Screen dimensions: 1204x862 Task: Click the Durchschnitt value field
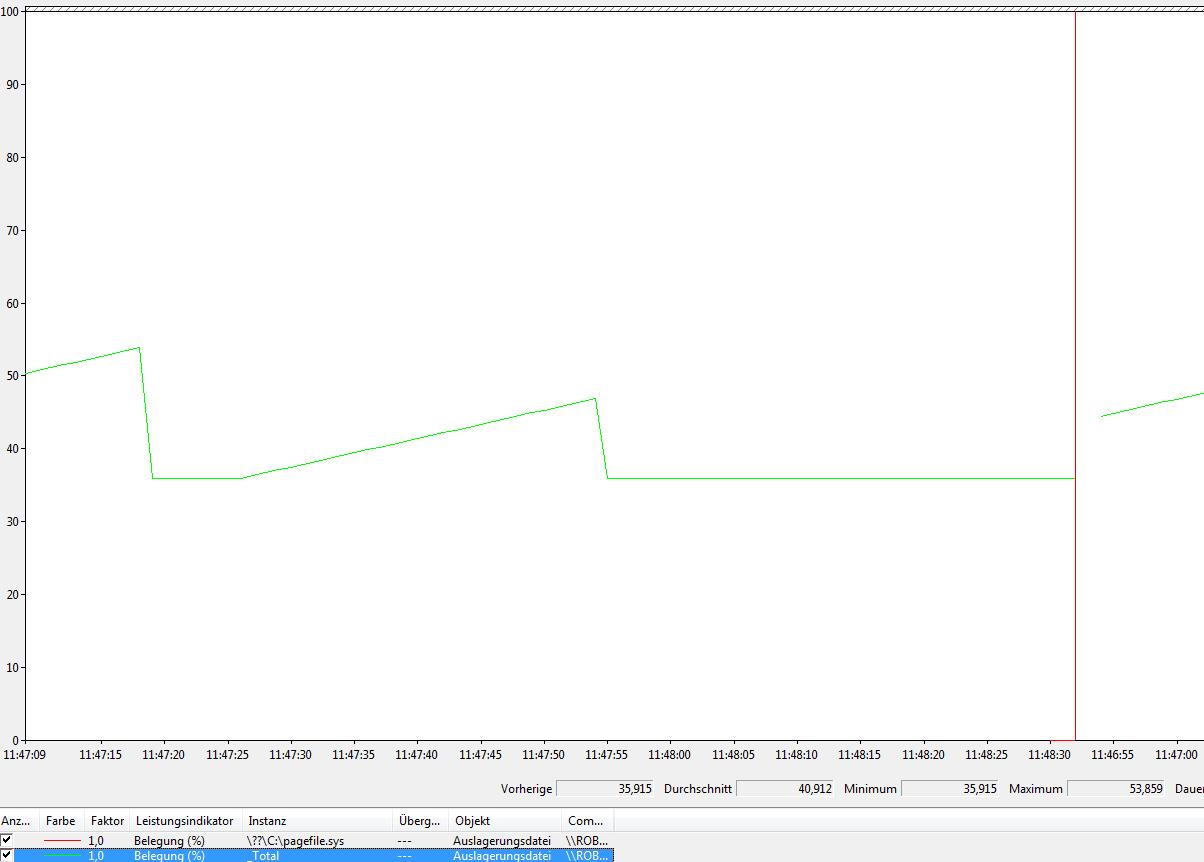pyautogui.click(x=784, y=789)
